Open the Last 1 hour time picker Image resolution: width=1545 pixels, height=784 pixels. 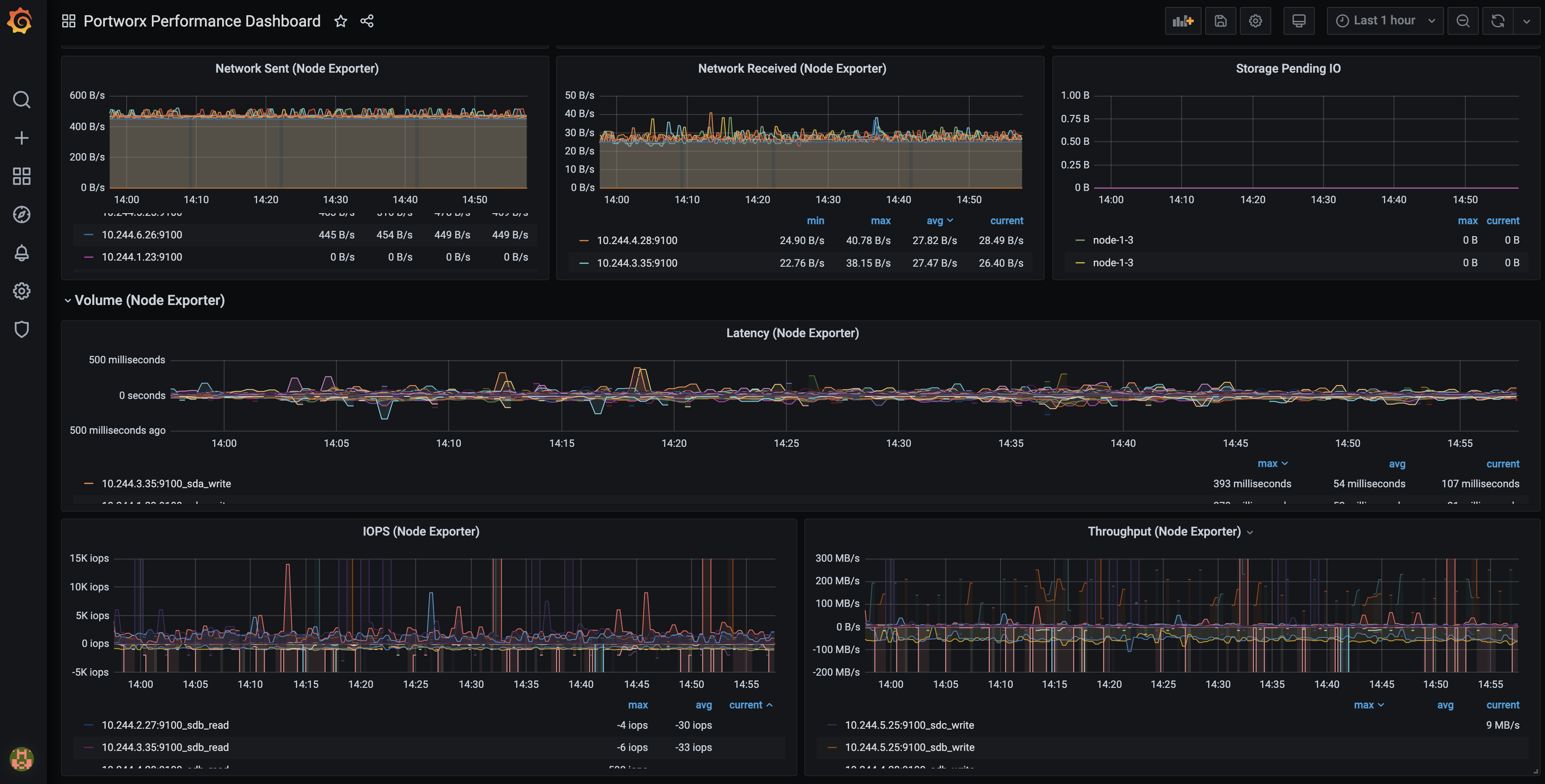coord(1385,21)
